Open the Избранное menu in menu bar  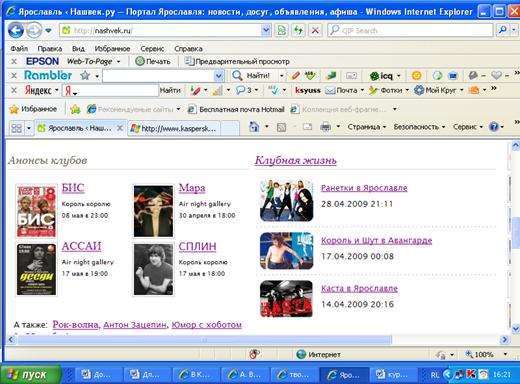[x=112, y=49]
